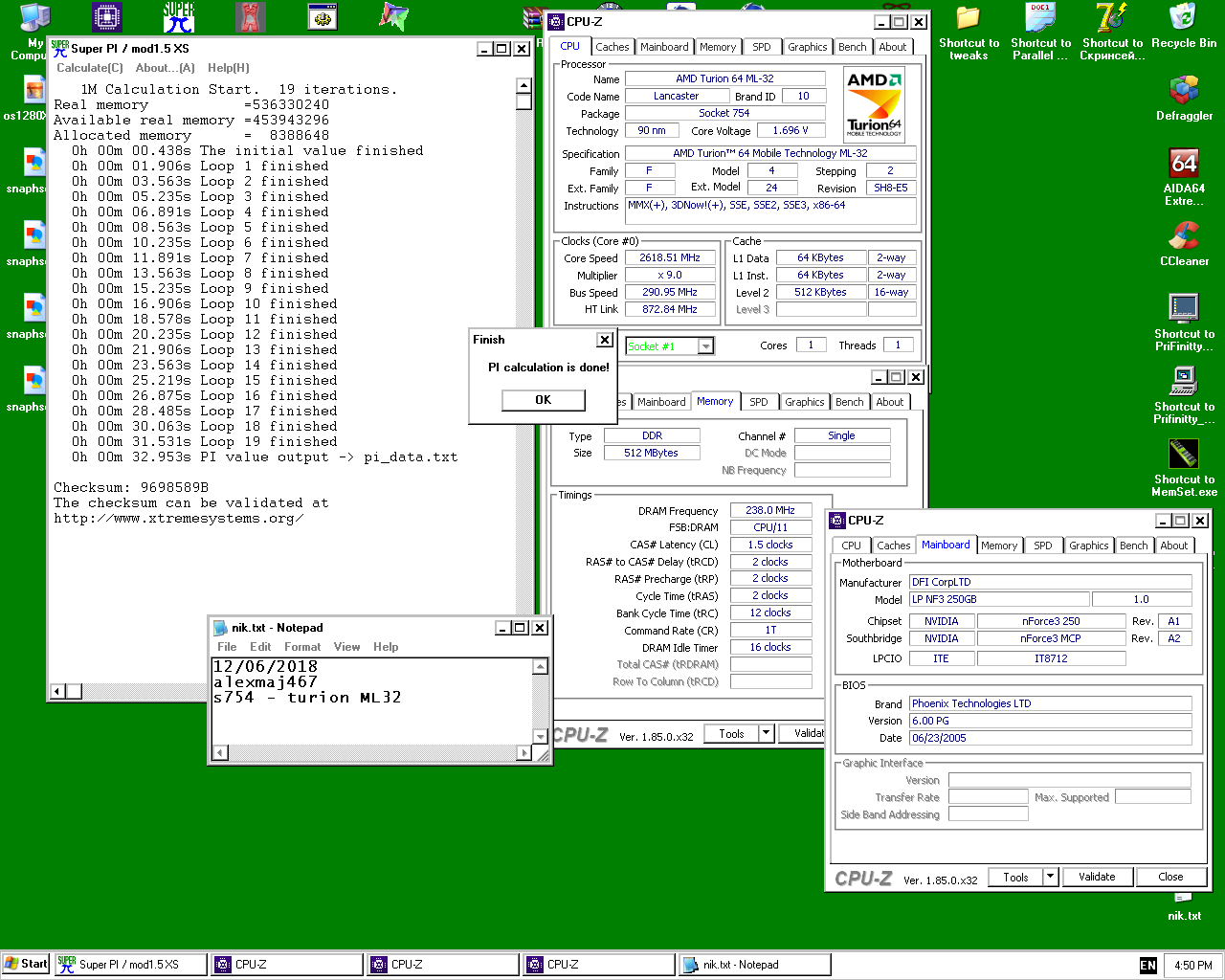The image size is (1225, 980).
Task: Open Tools dropdown arrow in Mainboard CPU-Z window
Action: point(1050,877)
